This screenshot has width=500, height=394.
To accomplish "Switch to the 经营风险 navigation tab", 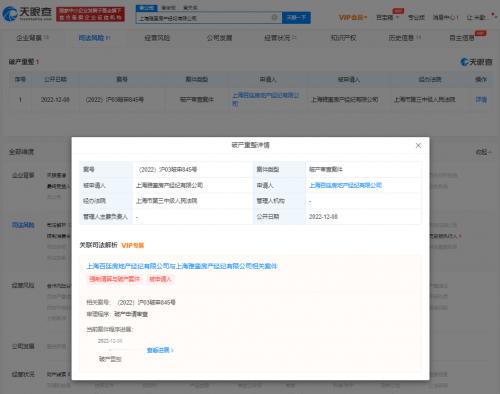I will (157, 38).
